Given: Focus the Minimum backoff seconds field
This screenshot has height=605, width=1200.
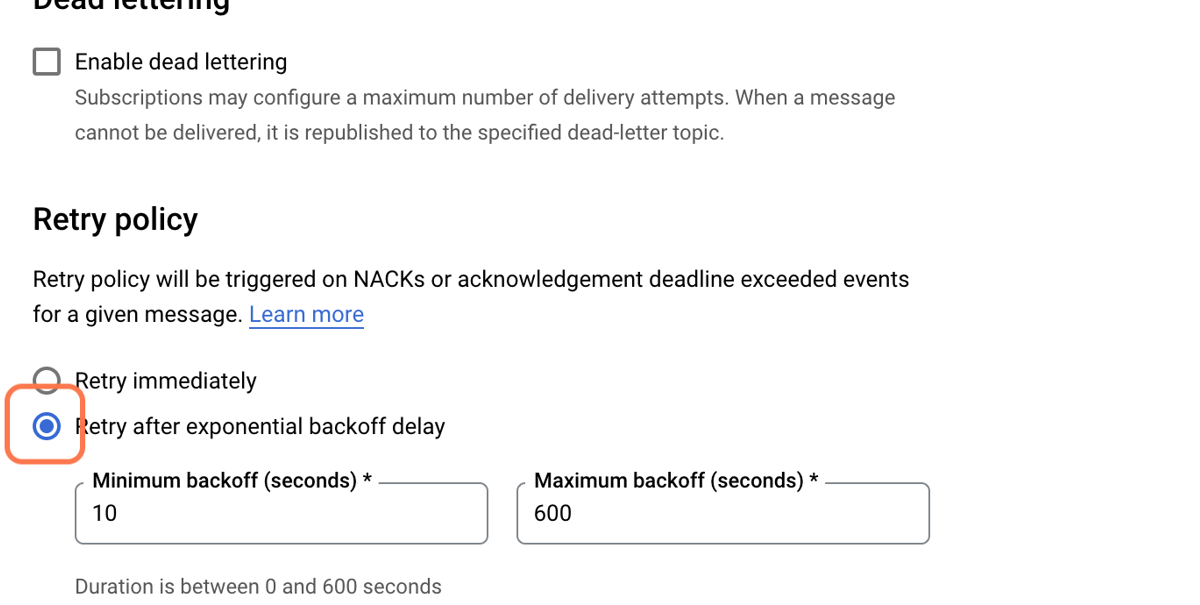Looking at the screenshot, I should tap(281, 513).
